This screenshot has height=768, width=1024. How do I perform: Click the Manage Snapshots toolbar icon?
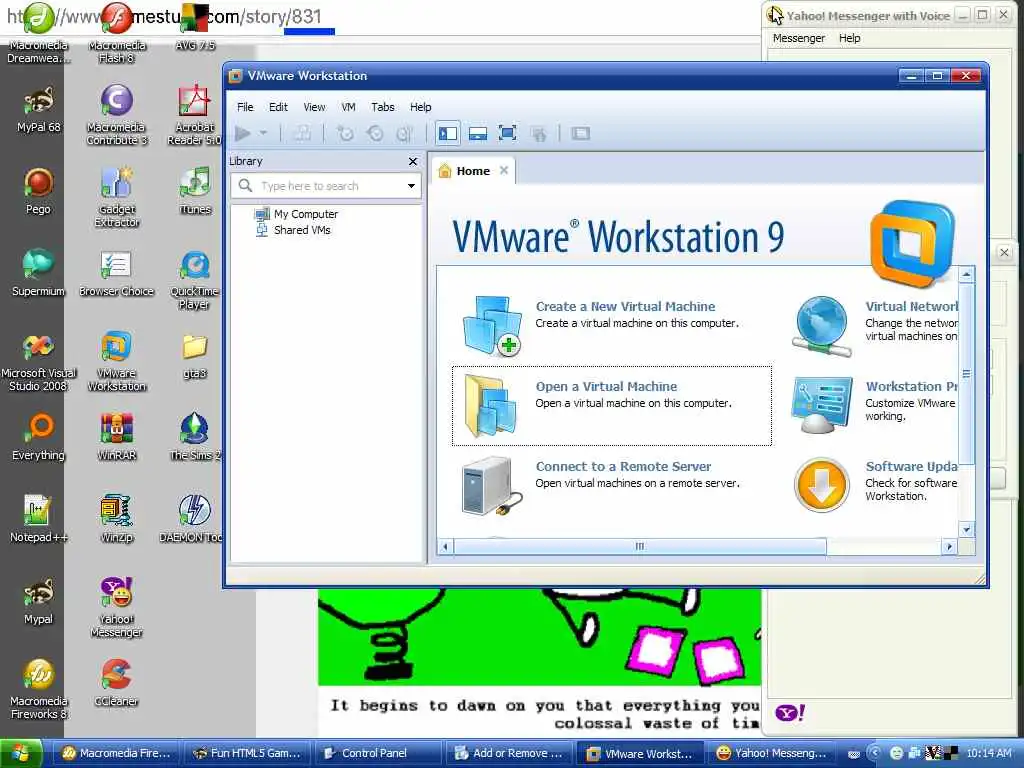404,134
